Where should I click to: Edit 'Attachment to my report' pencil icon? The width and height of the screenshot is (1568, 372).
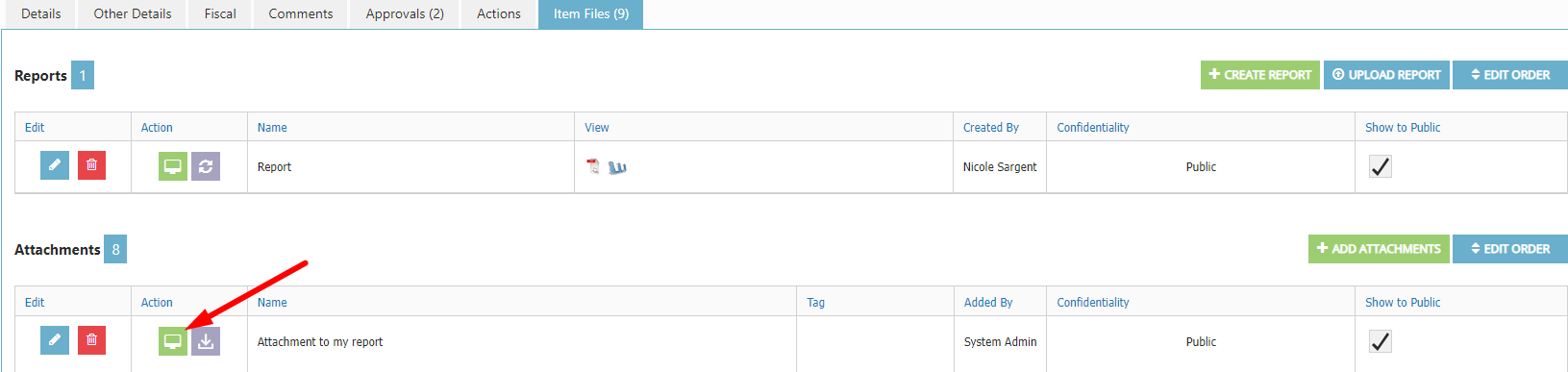[55, 340]
